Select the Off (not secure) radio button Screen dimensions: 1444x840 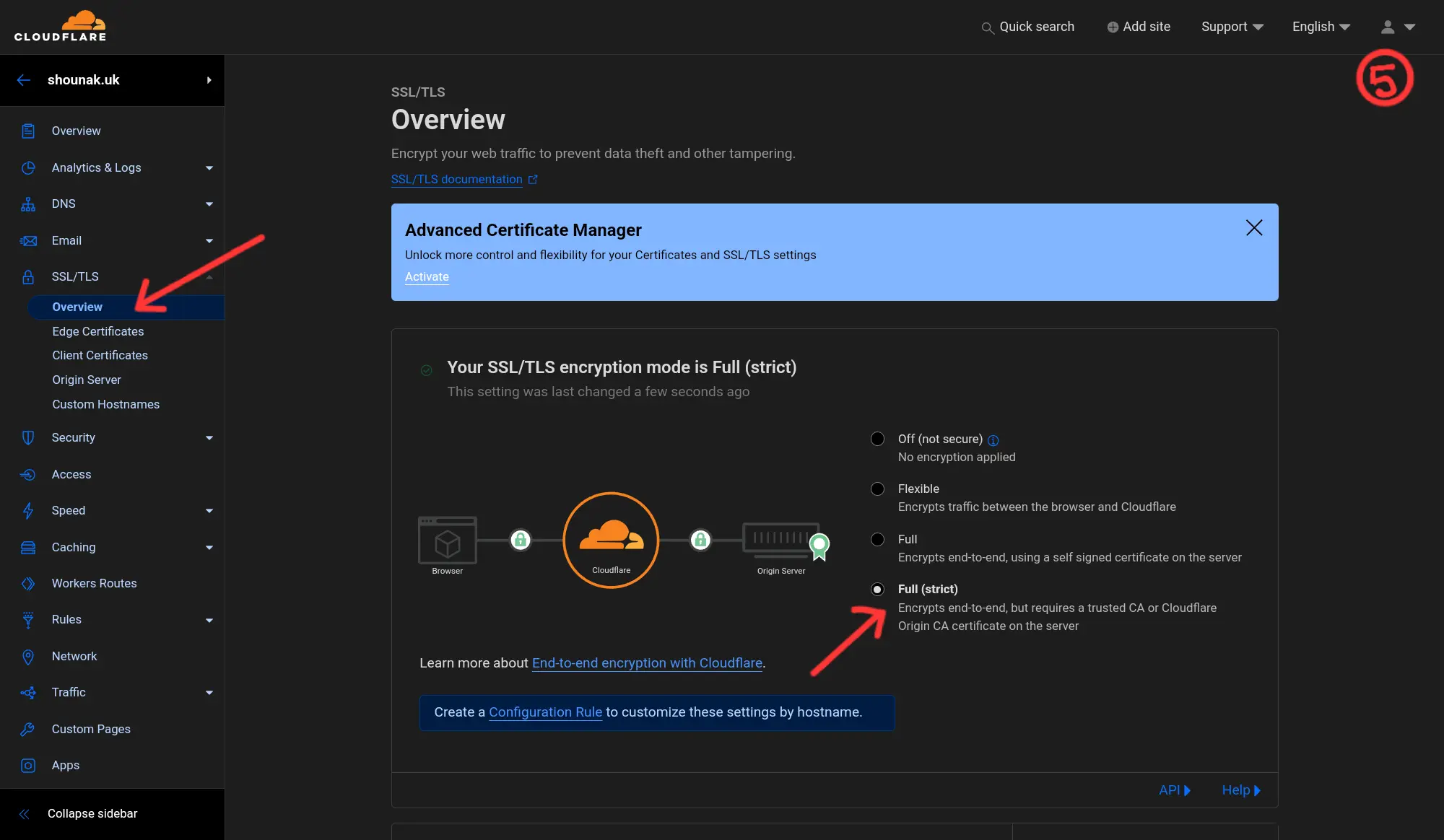coord(877,439)
